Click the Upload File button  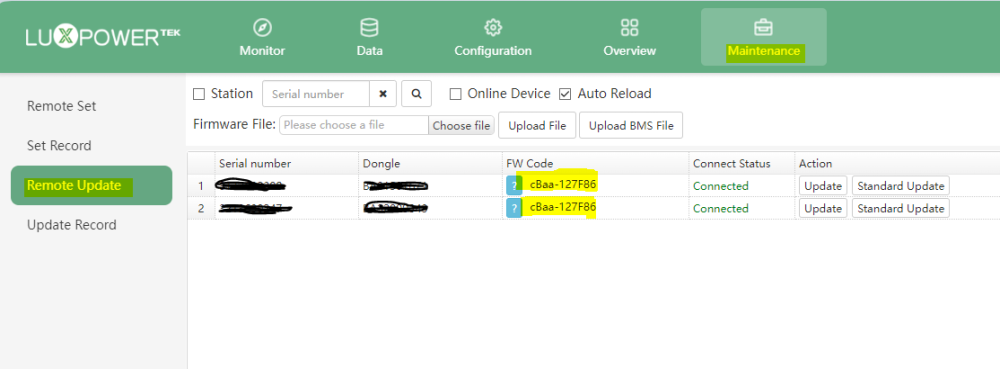click(537, 126)
